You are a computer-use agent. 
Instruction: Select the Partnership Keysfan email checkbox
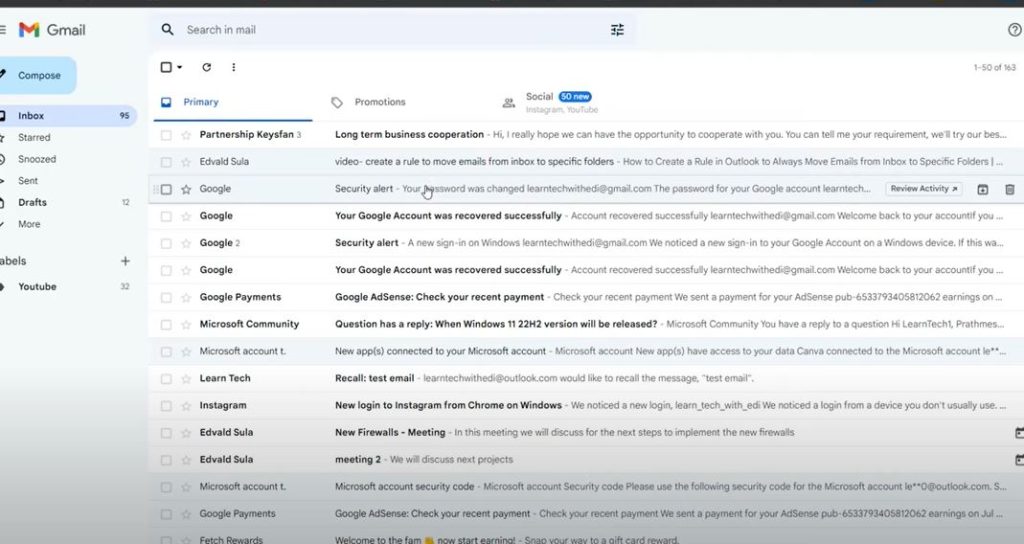pos(166,135)
